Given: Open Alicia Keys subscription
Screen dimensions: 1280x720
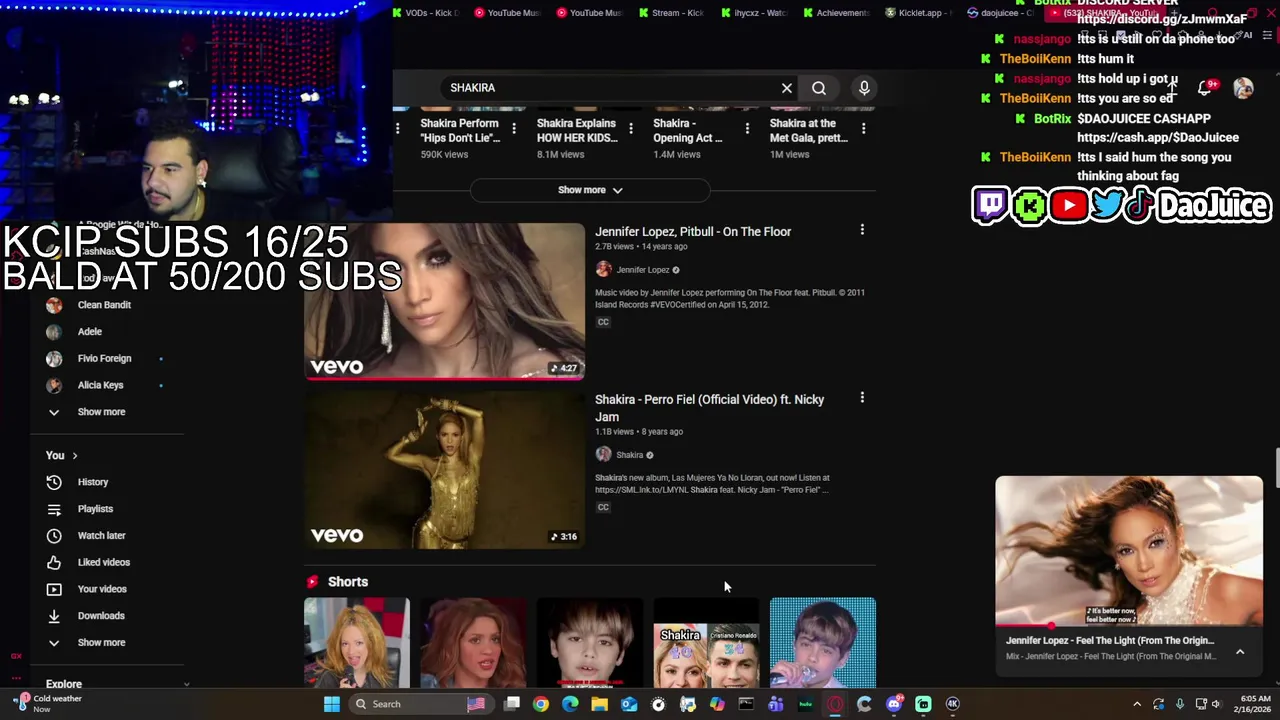Looking at the screenshot, I should pos(100,385).
